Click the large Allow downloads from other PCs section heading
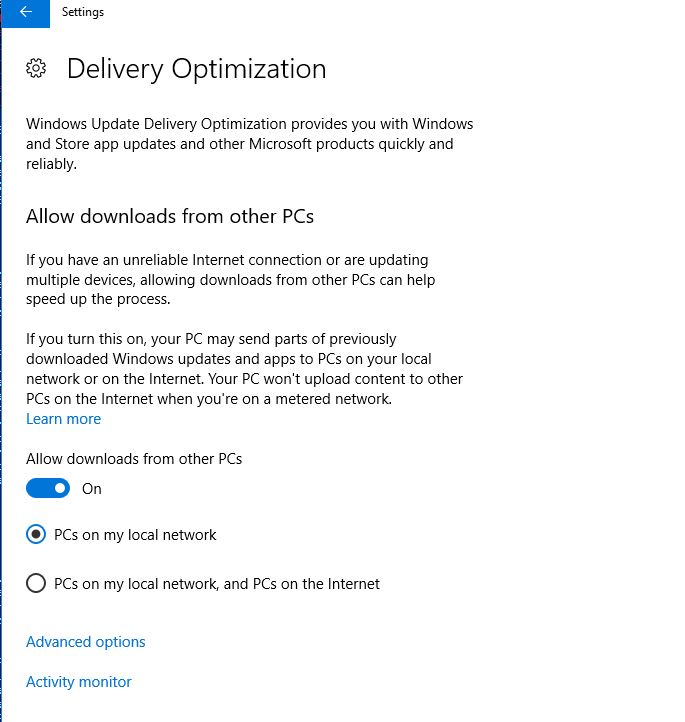This screenshot has width=685, height=722. pyautogui.click(x=170, y=216)
